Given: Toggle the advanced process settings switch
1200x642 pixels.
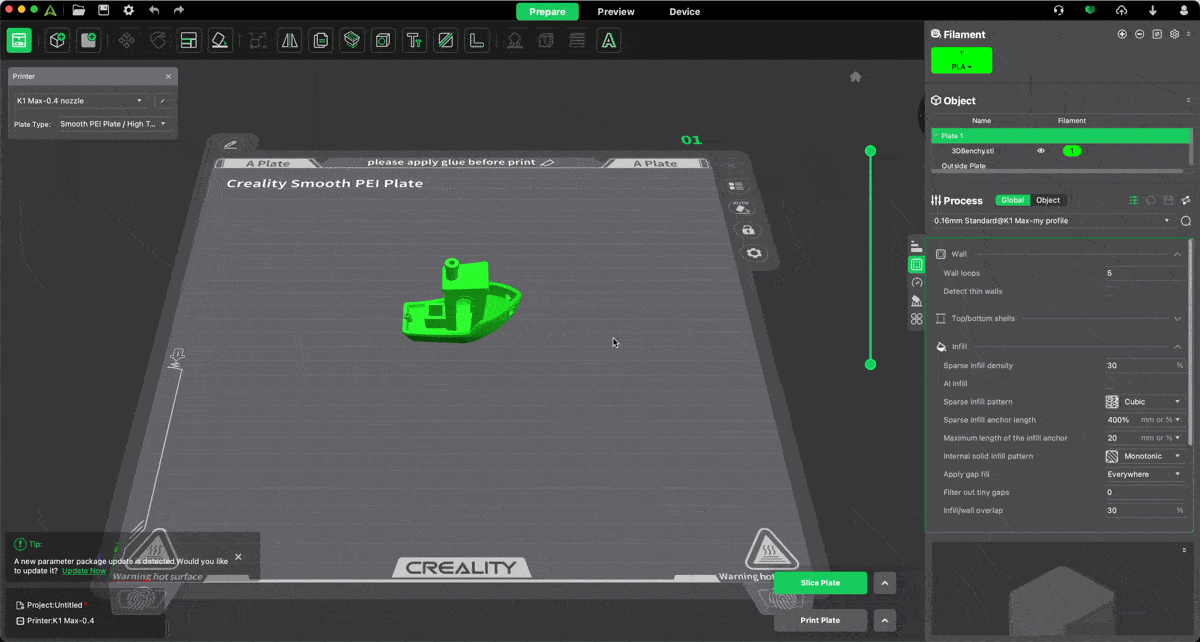Looking at the screenshot, I should pos(1133,201).
